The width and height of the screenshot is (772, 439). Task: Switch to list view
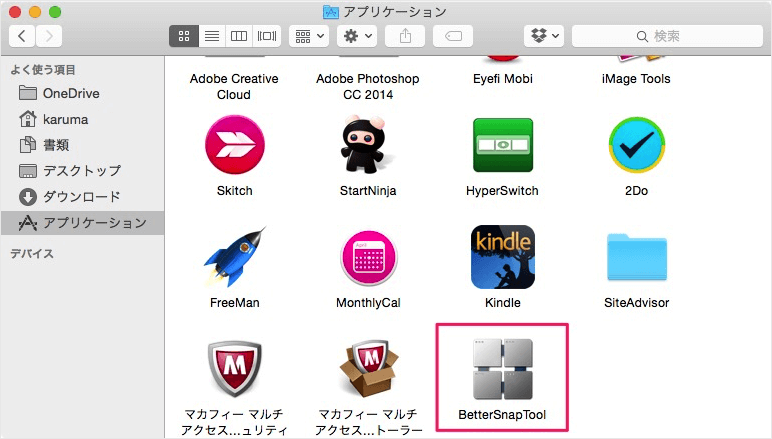[212, 36]
